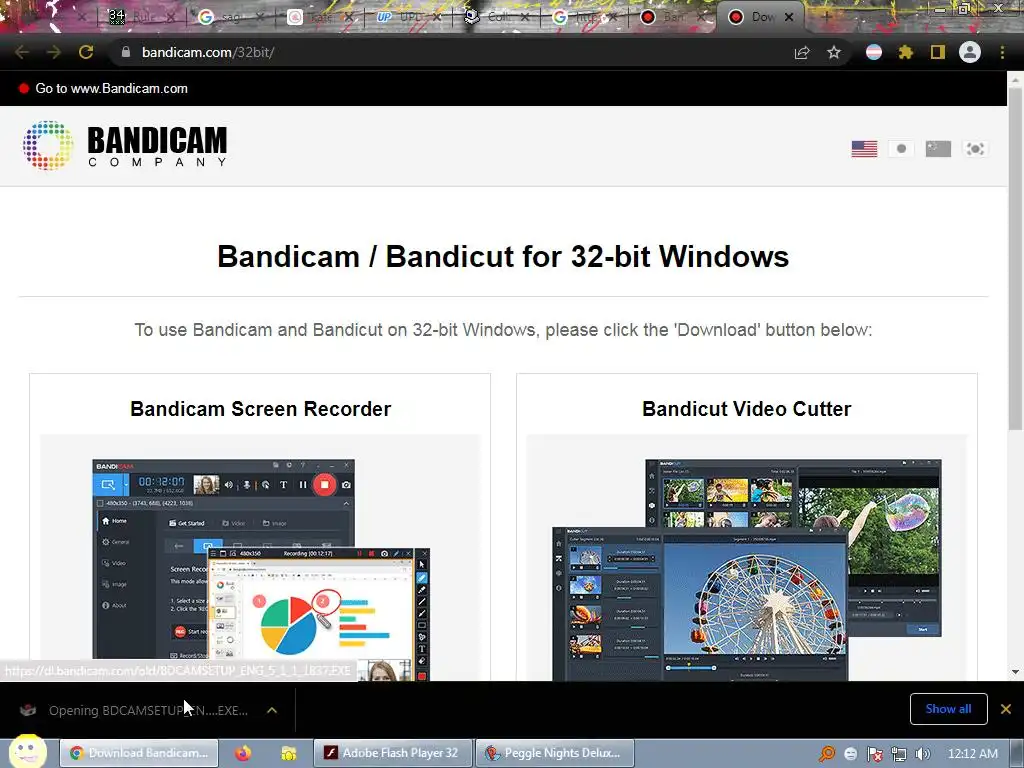1024x768 pixels.
Task: Click the browser forward arrow
Action: pyautogui.click(x=54, y=52)
